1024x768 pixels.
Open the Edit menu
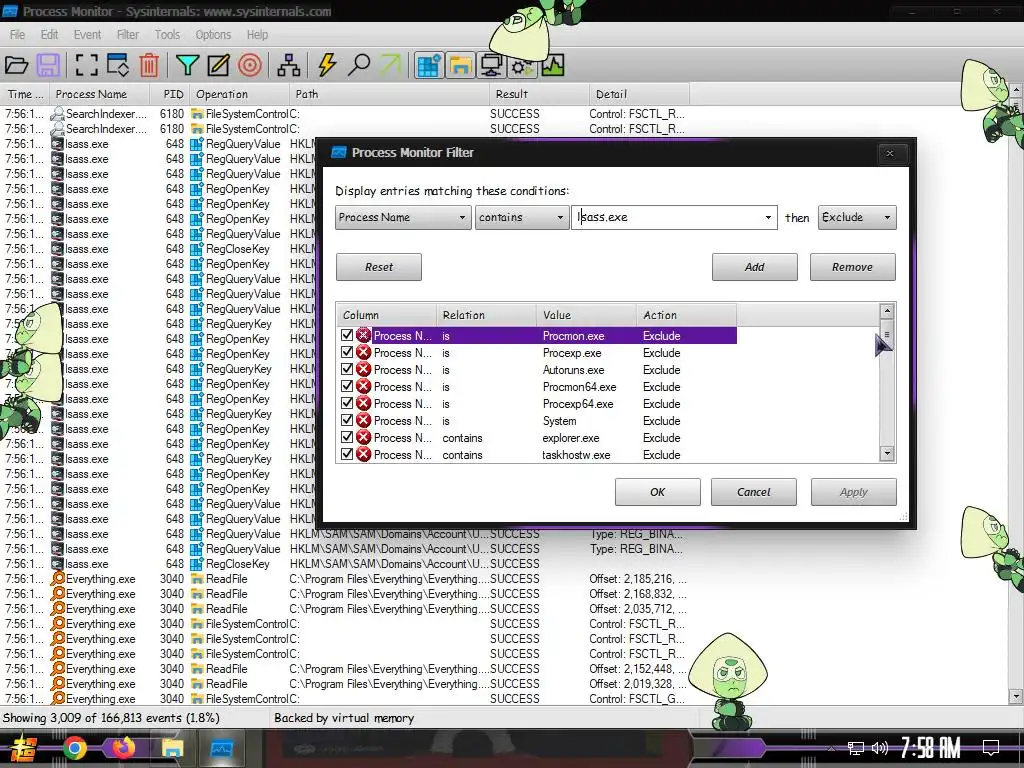point(49,35)
